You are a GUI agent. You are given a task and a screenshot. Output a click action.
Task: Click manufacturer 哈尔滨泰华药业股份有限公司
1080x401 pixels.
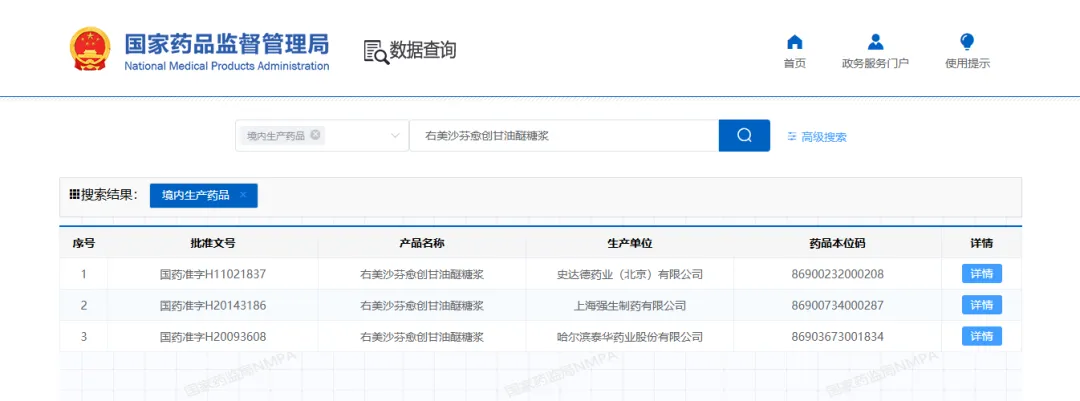click(x=630, y=337)
